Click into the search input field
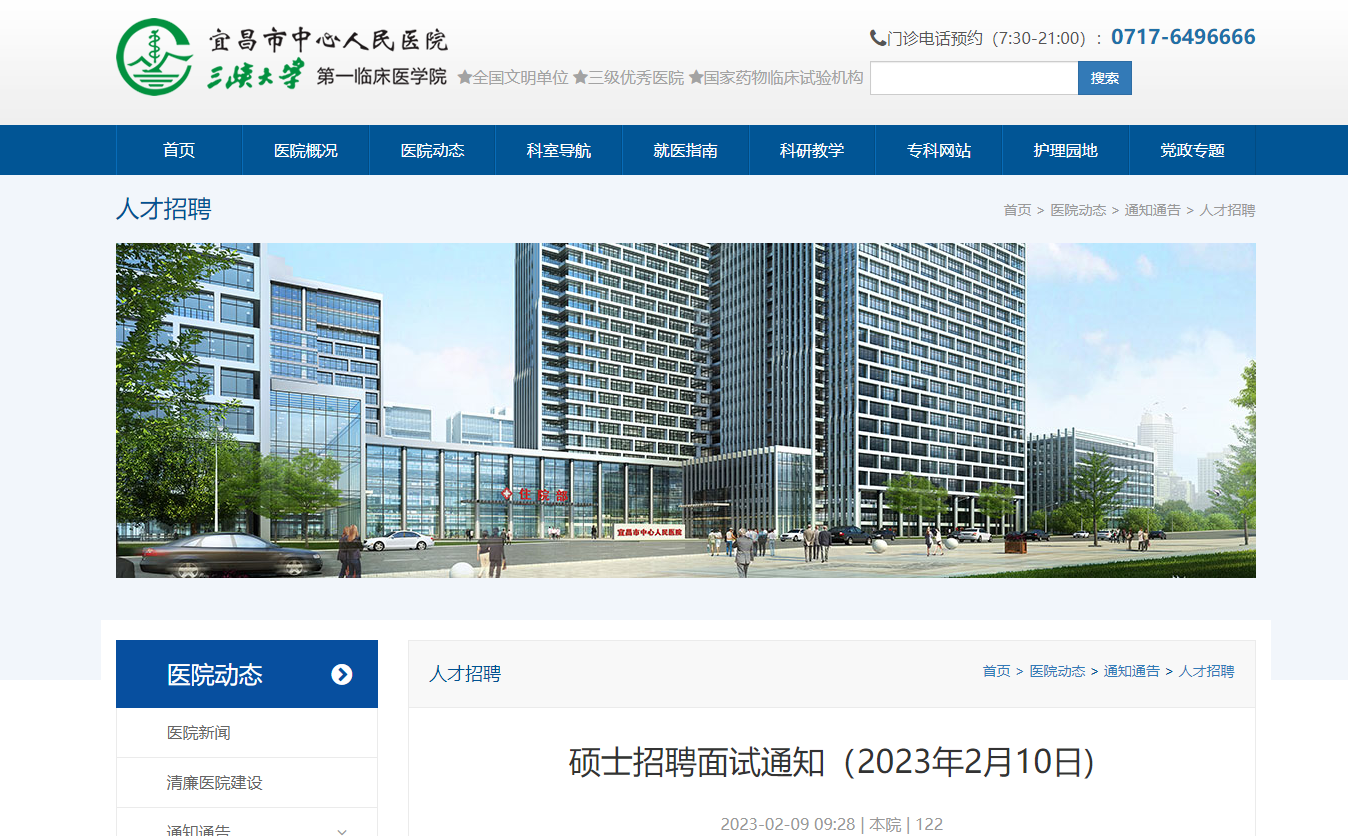 point(974,78)
